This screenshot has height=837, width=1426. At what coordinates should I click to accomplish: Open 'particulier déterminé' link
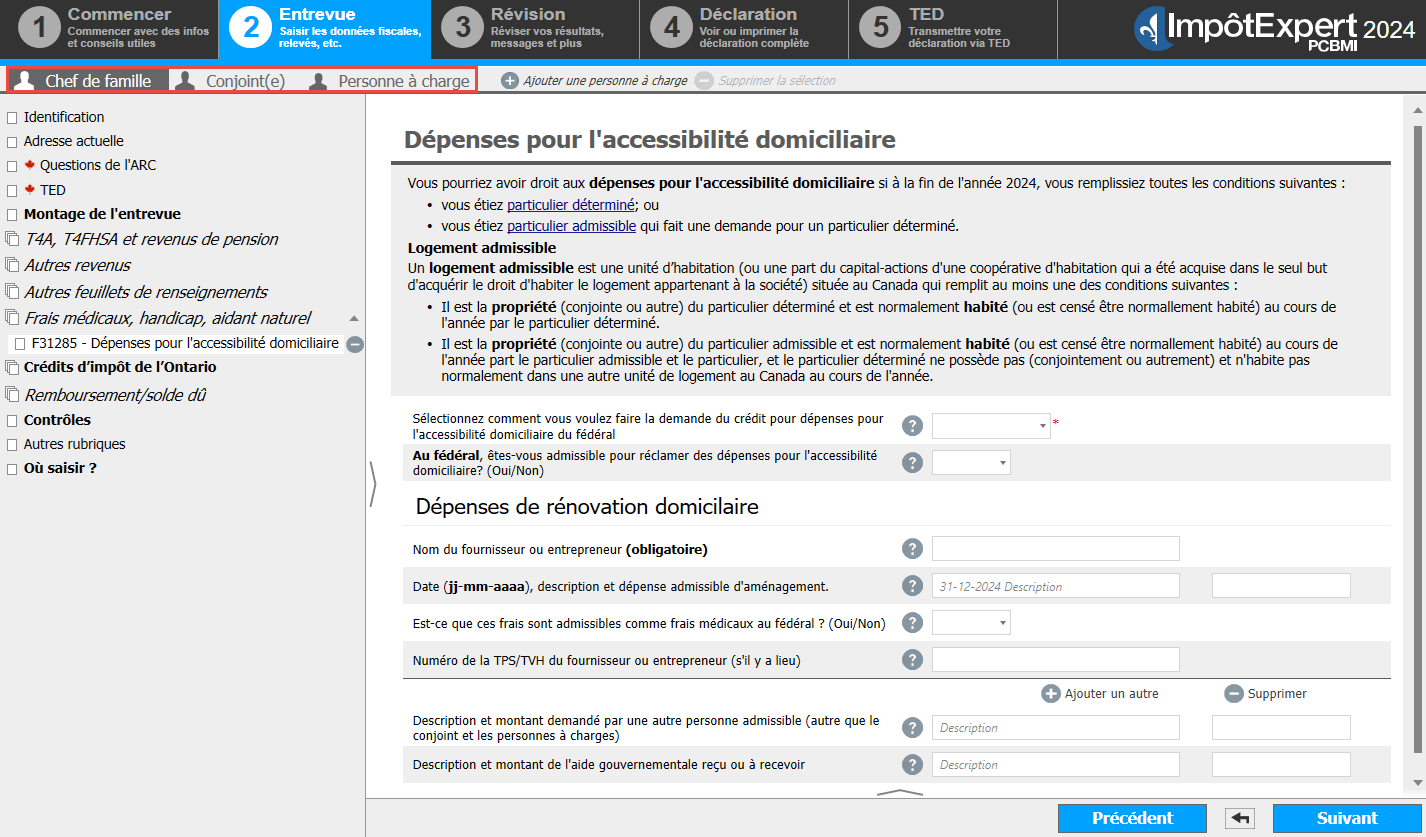pos(571,205)
